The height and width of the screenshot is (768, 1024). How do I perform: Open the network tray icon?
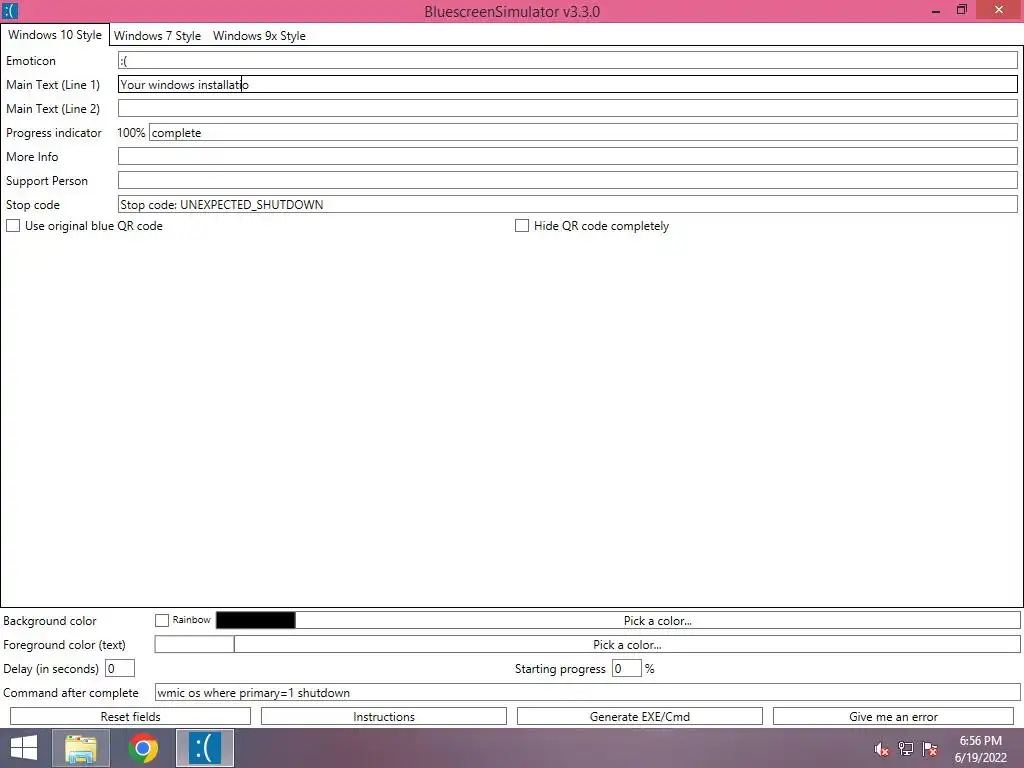coord(906,749)
